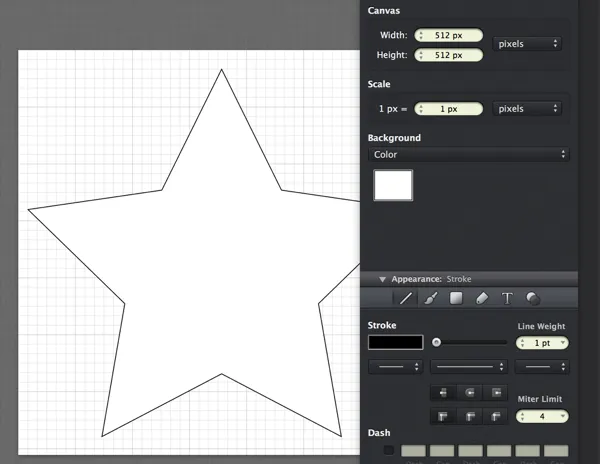The height and width of the screenshot is (464, 600).
Task: Select the miter line join style
Action: point(441,416)
